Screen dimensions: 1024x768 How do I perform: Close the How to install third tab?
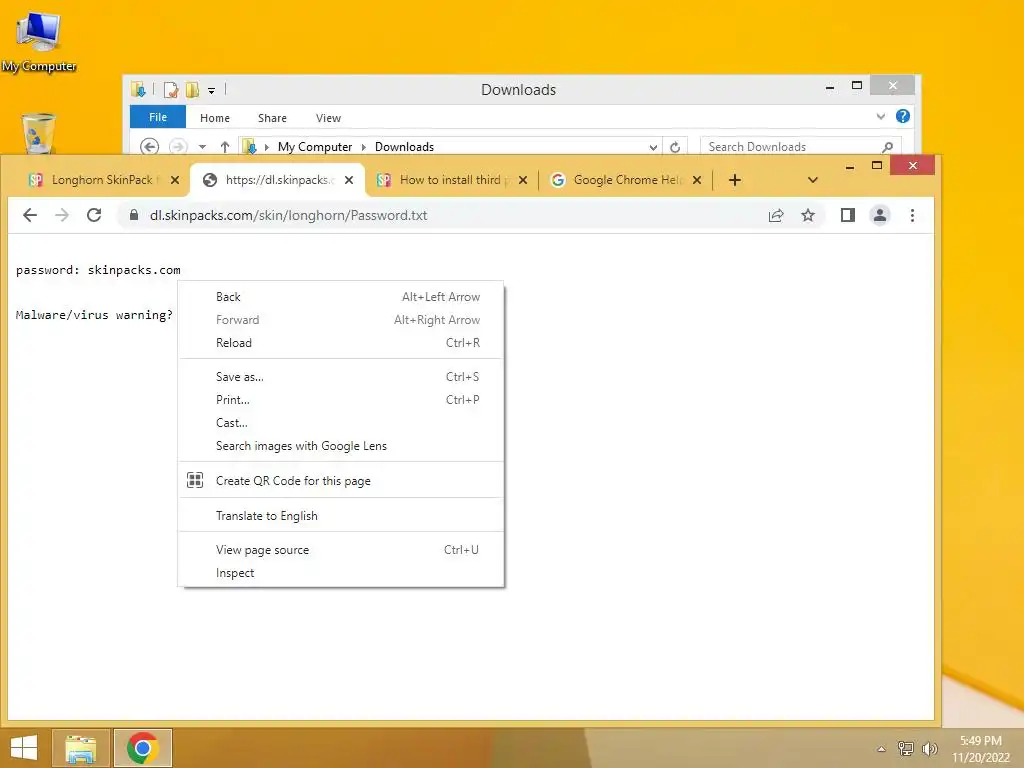[523, 180]
